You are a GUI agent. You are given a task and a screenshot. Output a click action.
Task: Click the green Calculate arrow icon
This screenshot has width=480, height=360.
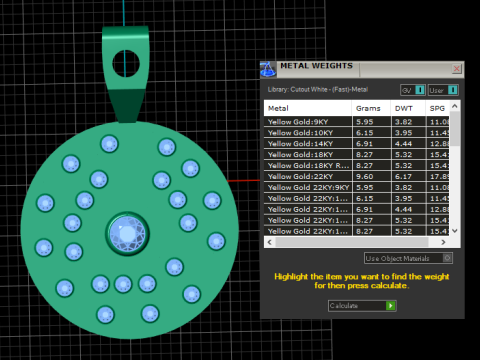point(390,306)
